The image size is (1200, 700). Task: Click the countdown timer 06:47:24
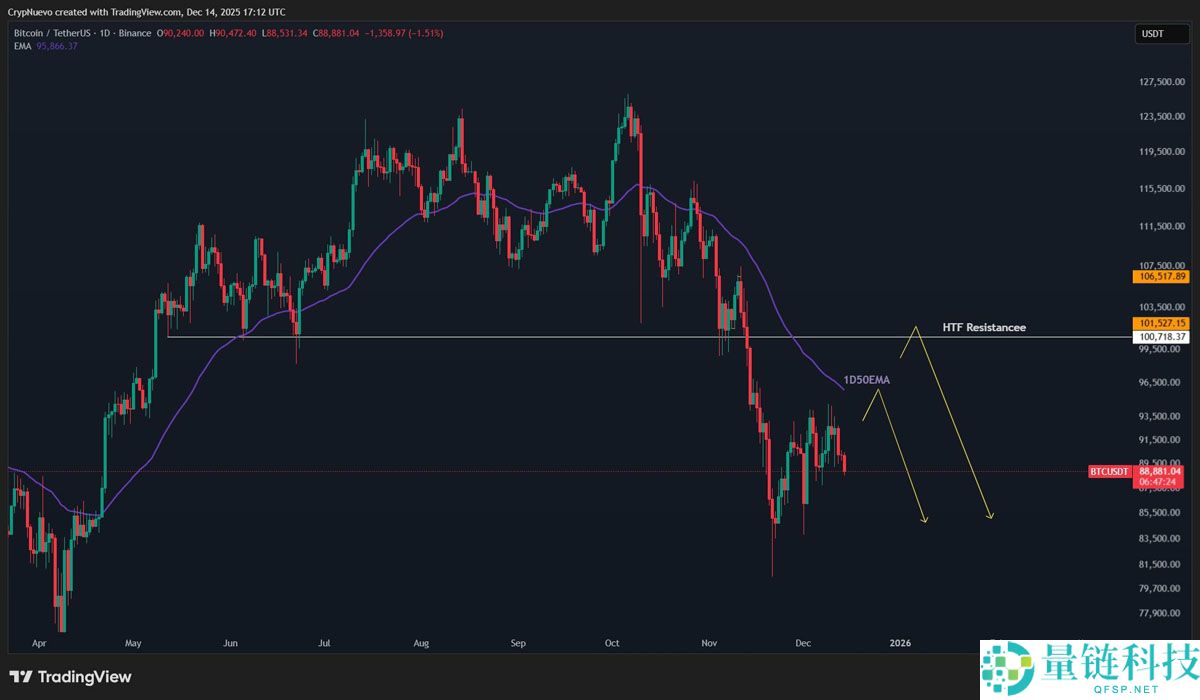point(1160,481)
